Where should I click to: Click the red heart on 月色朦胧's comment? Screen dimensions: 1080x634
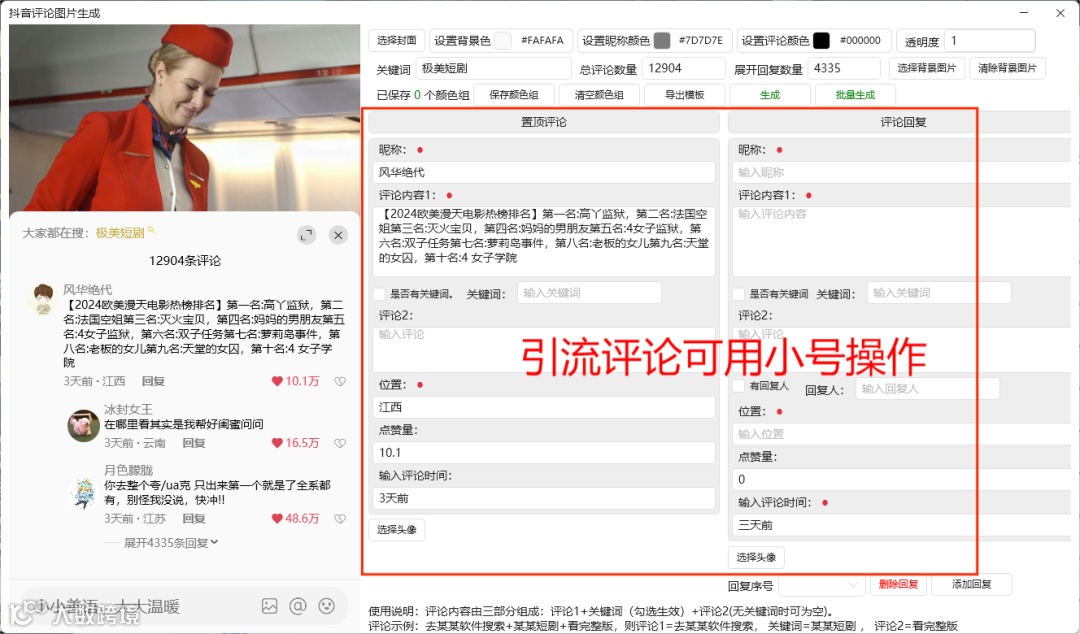pyautogui.click(x=277, y=518)
